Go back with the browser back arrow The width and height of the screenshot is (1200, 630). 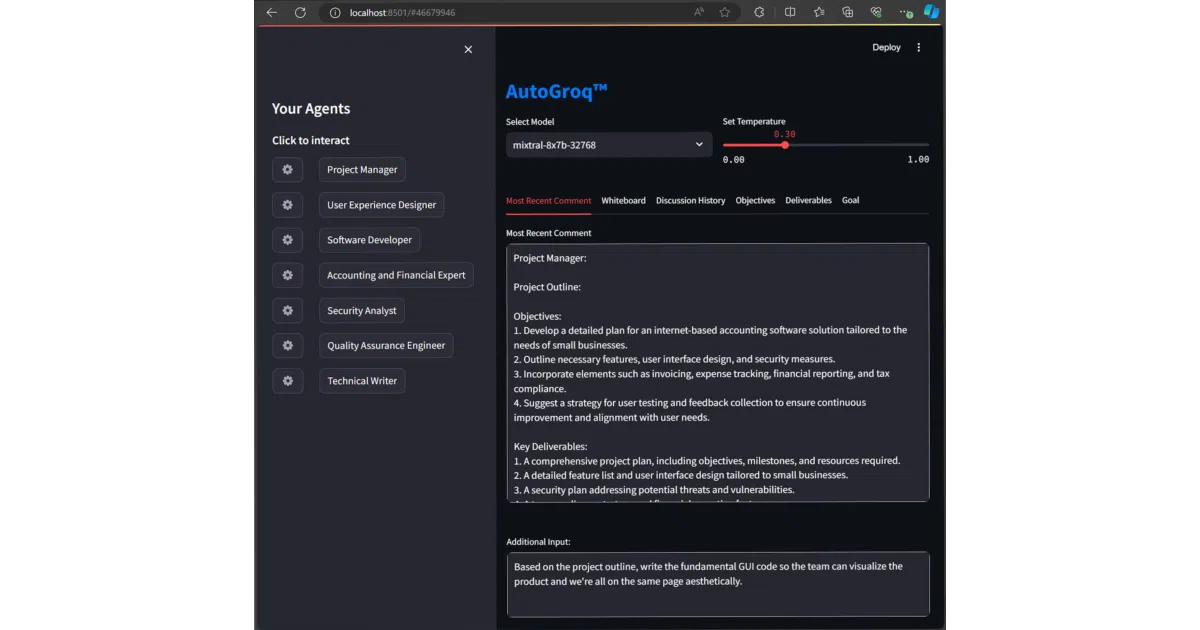coord(271,13)
